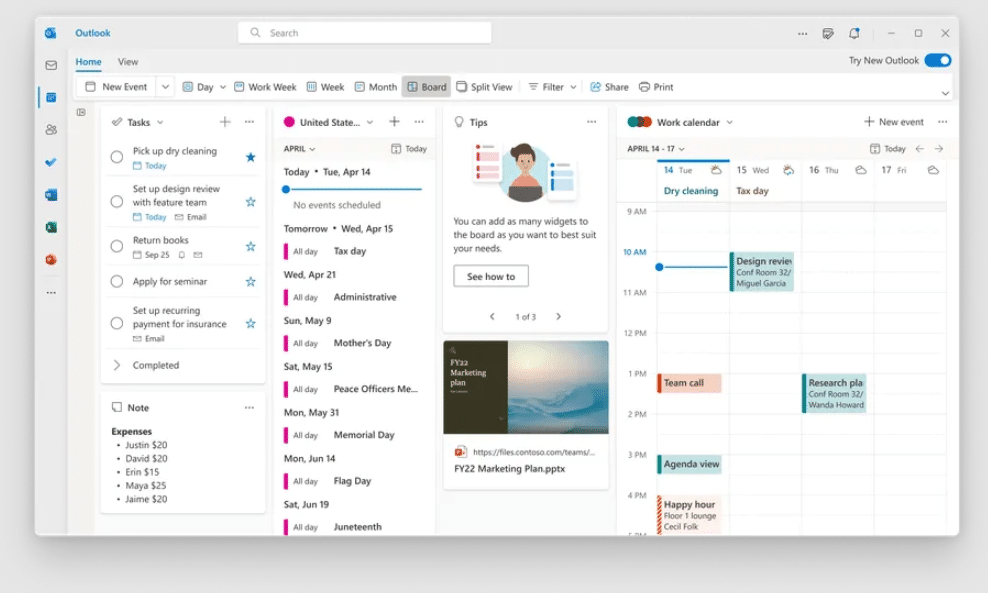Star the Apply for seminar task
Screen dimensions: 988x593
251,282
